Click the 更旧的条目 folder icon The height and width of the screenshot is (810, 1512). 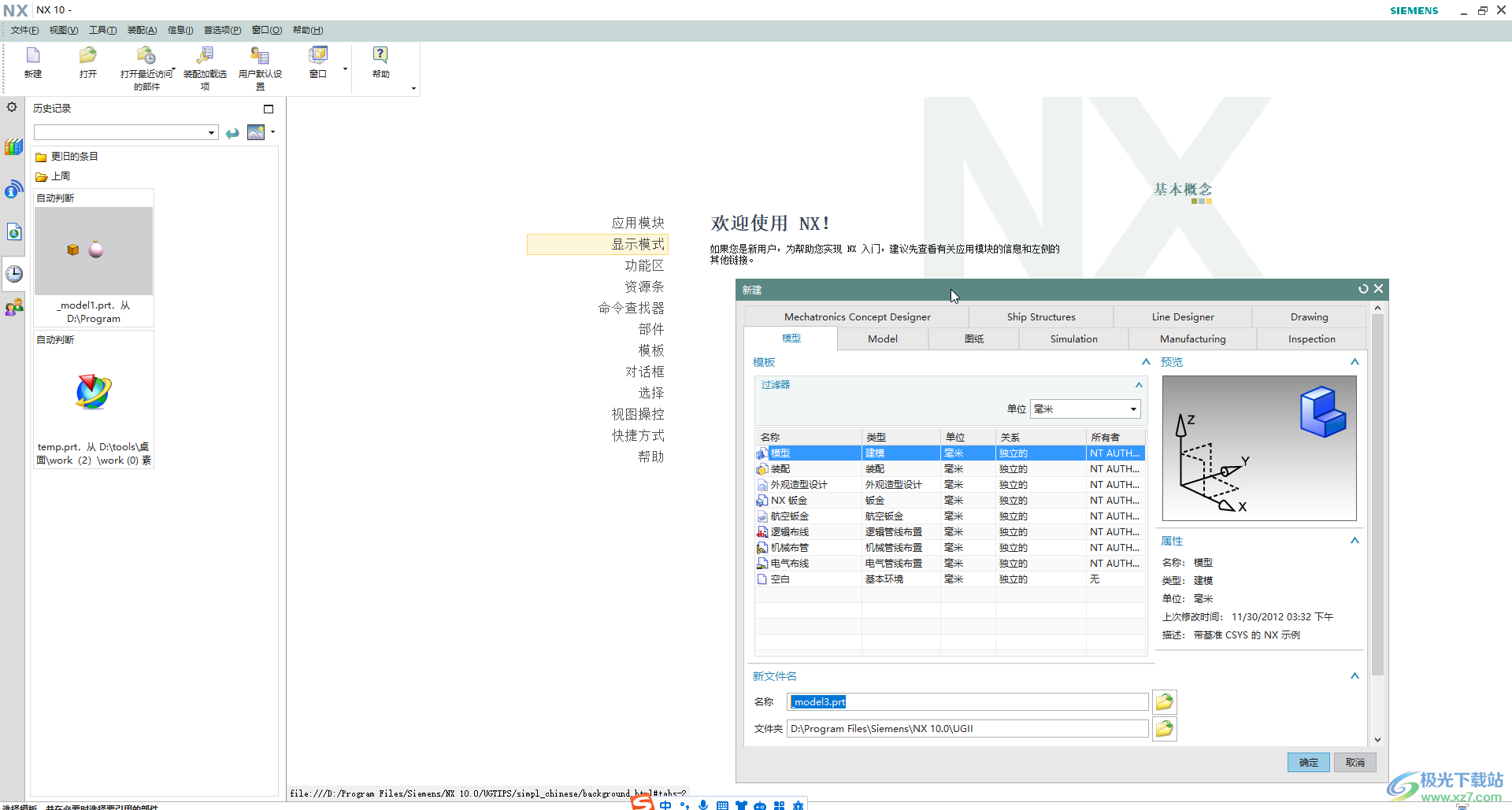pos(41,157)
